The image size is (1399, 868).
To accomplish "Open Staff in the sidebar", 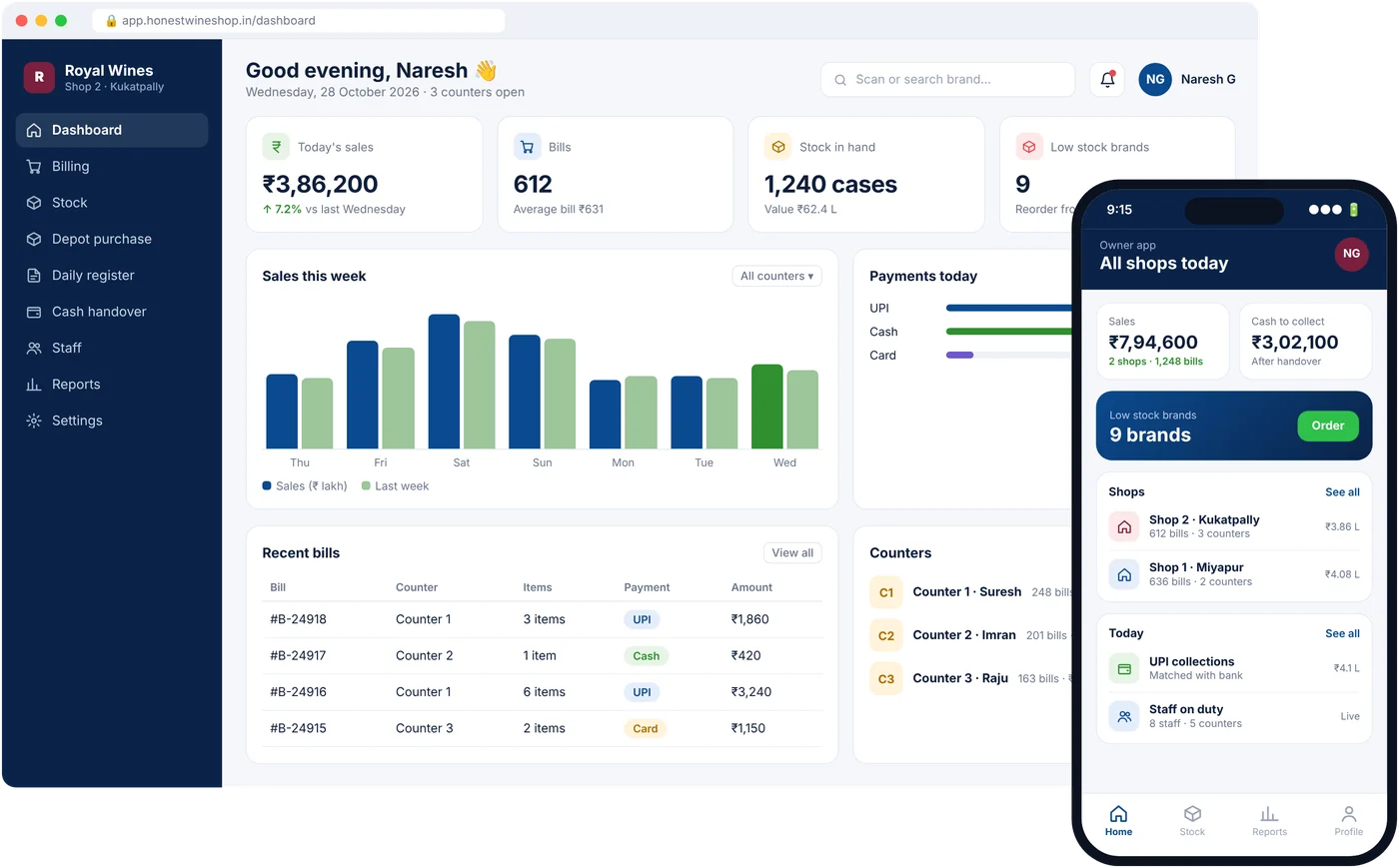I will (112, 348).
